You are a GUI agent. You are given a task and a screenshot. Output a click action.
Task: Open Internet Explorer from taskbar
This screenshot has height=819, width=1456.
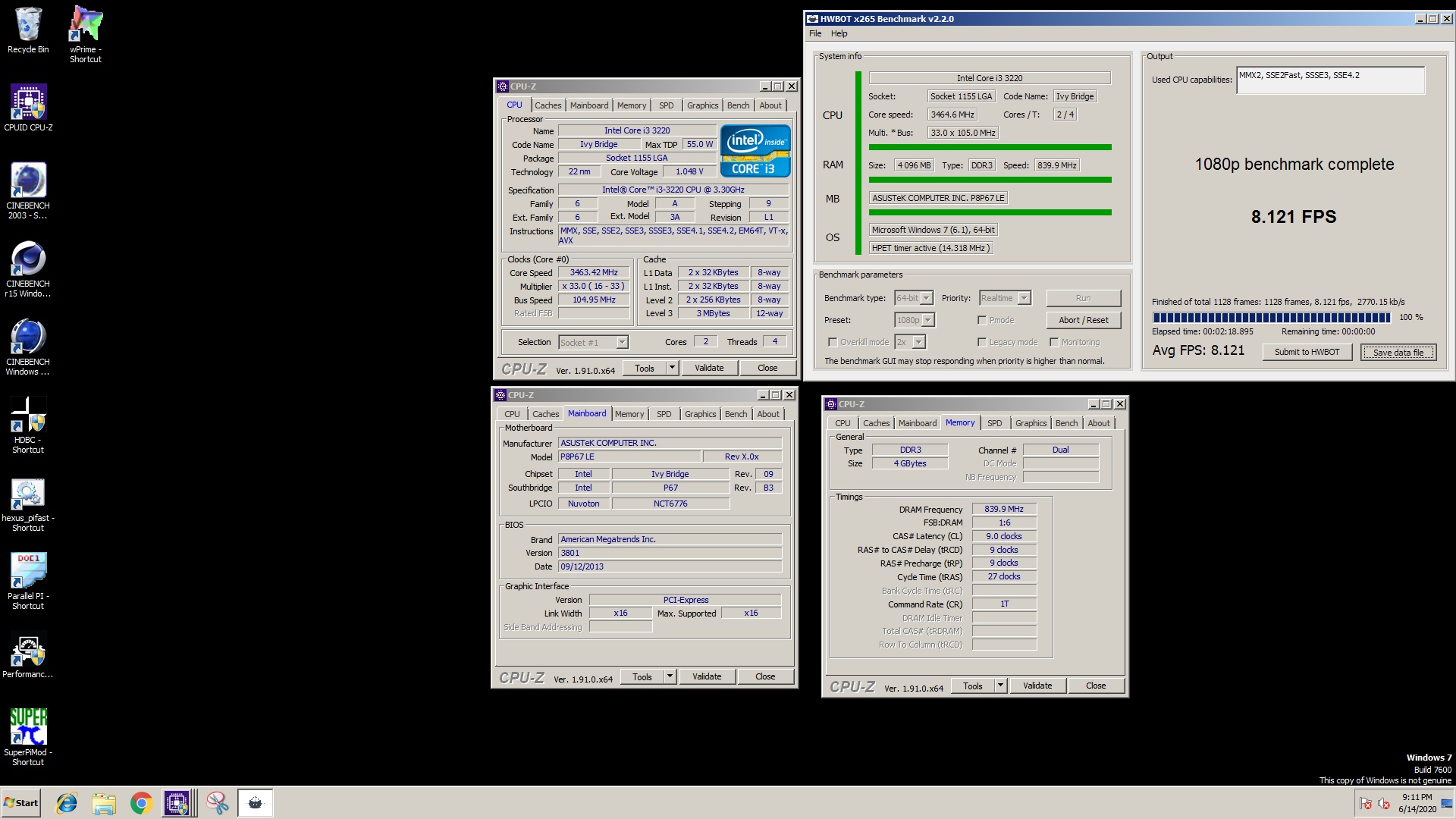(x=67, y=803)
